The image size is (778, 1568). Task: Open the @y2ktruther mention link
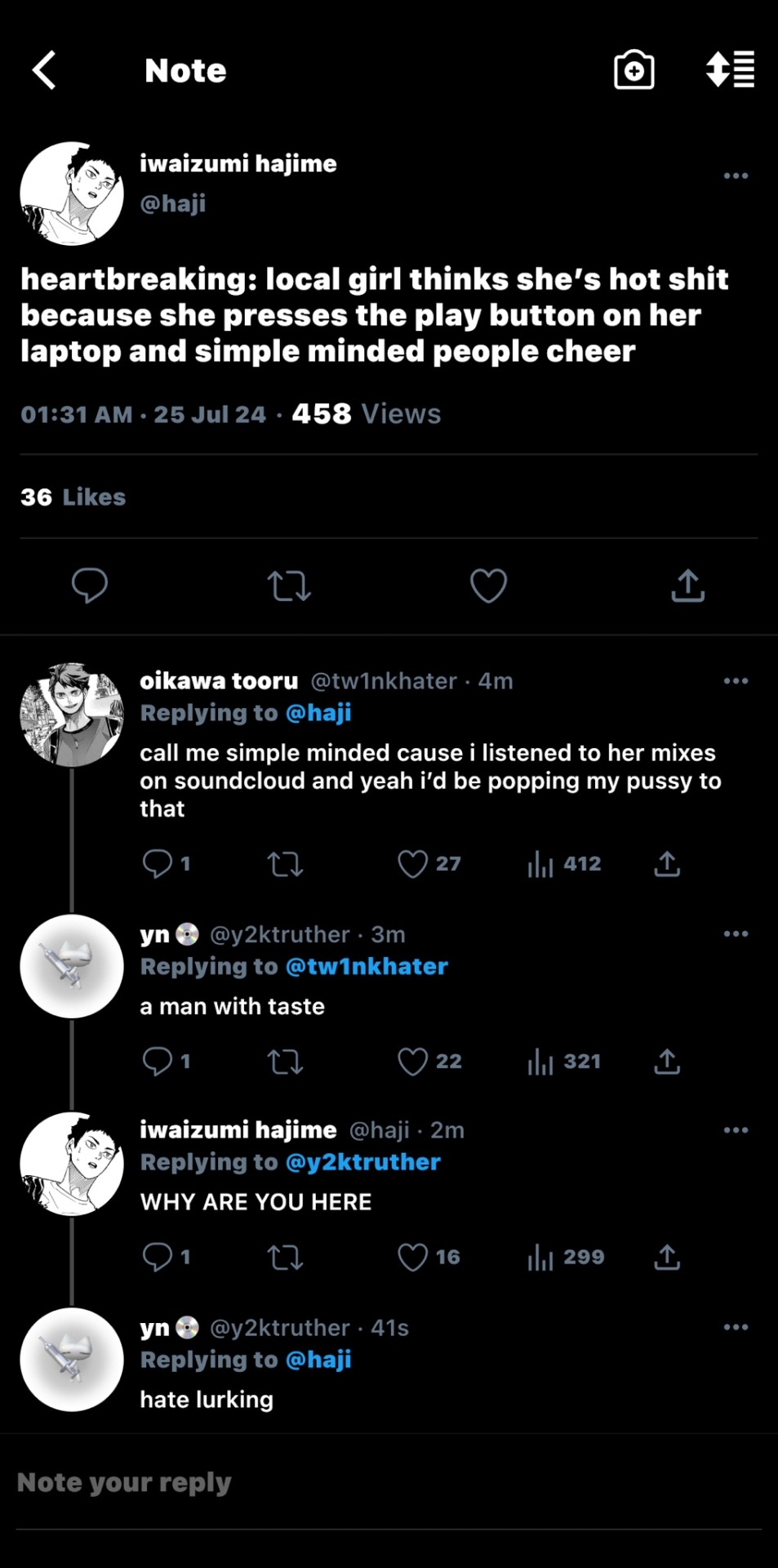(x=363, y=1163)
